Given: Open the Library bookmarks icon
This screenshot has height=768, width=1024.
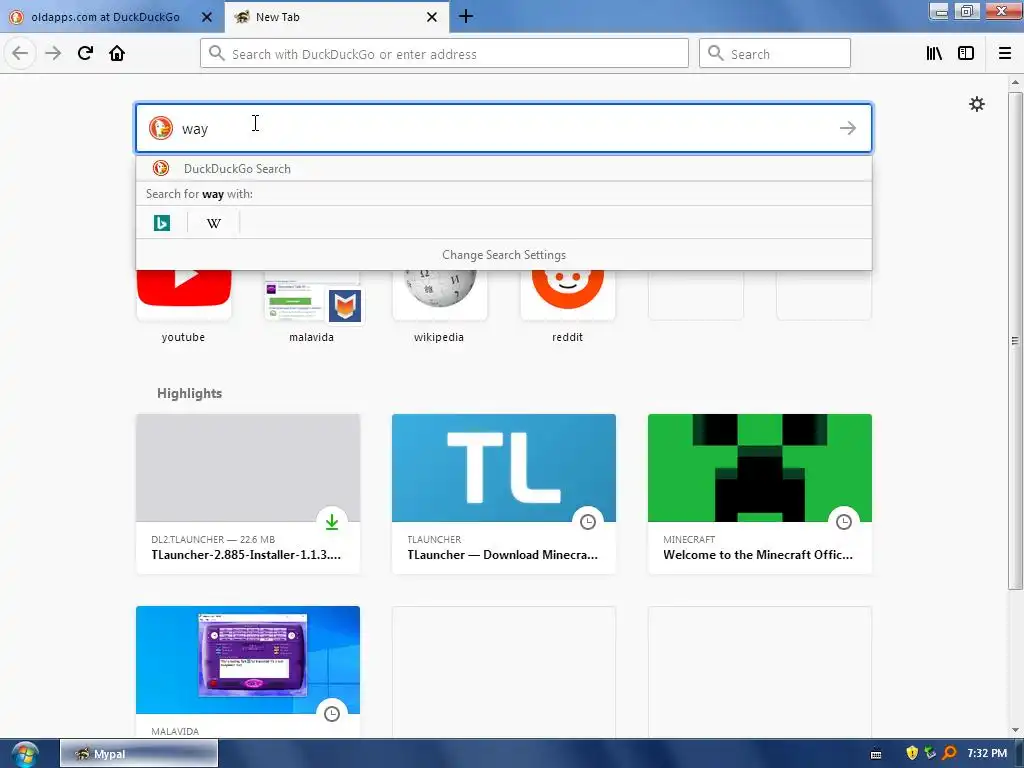Looking at the screenshot, I should click(x=934, y=53).
